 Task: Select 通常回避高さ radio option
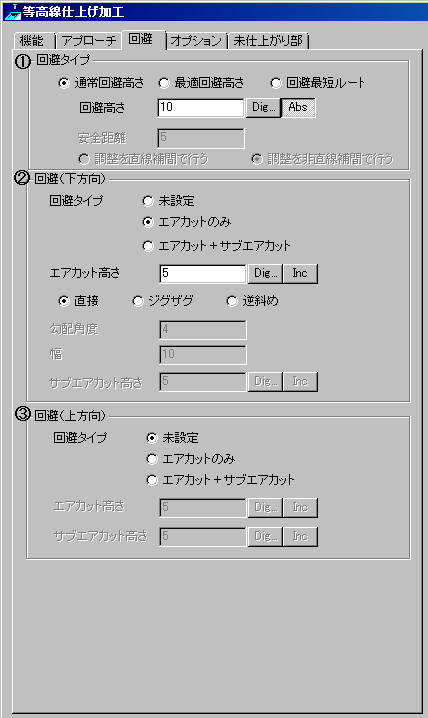point(102,83)
